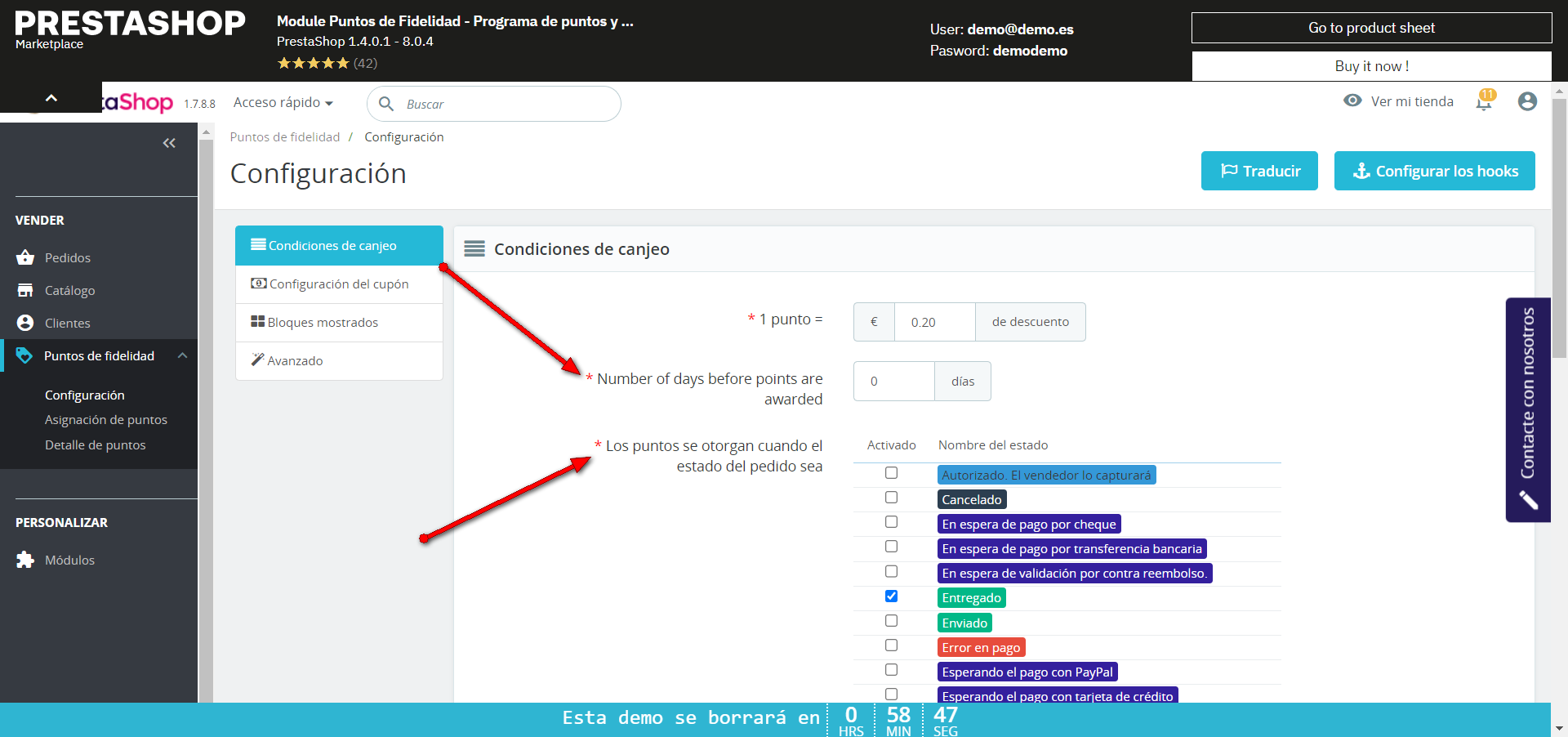Switch to Configuración del cupón tab
This screenshot has height=737, width=1568.
[x=339, y=284]
